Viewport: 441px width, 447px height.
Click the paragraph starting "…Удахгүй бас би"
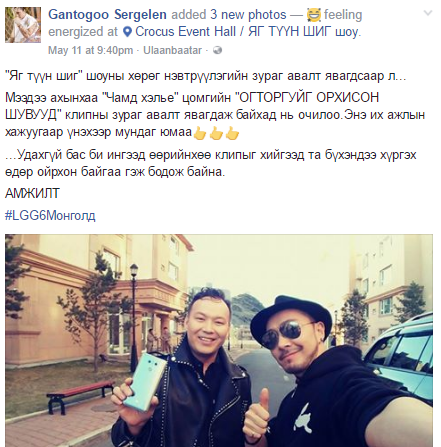[211, 163]
